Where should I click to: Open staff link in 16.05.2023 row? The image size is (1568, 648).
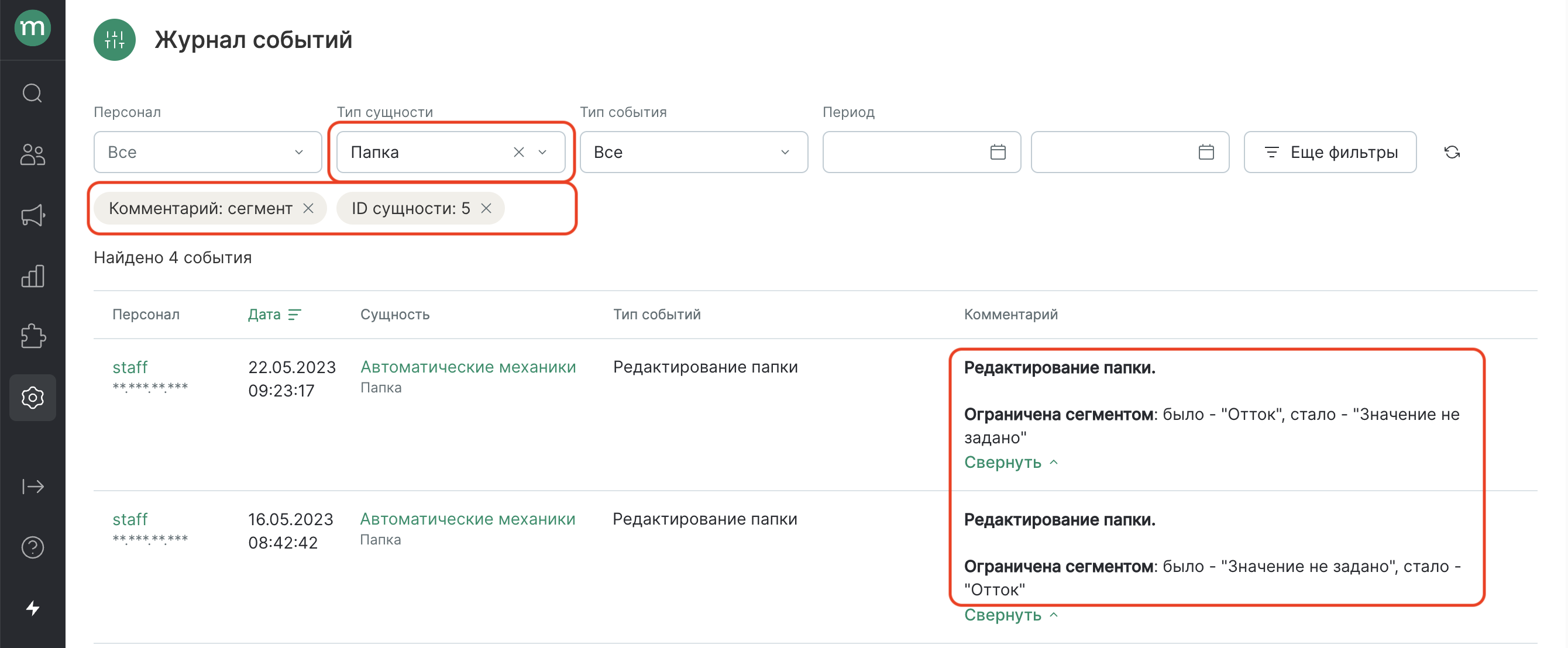pos(130,519)
